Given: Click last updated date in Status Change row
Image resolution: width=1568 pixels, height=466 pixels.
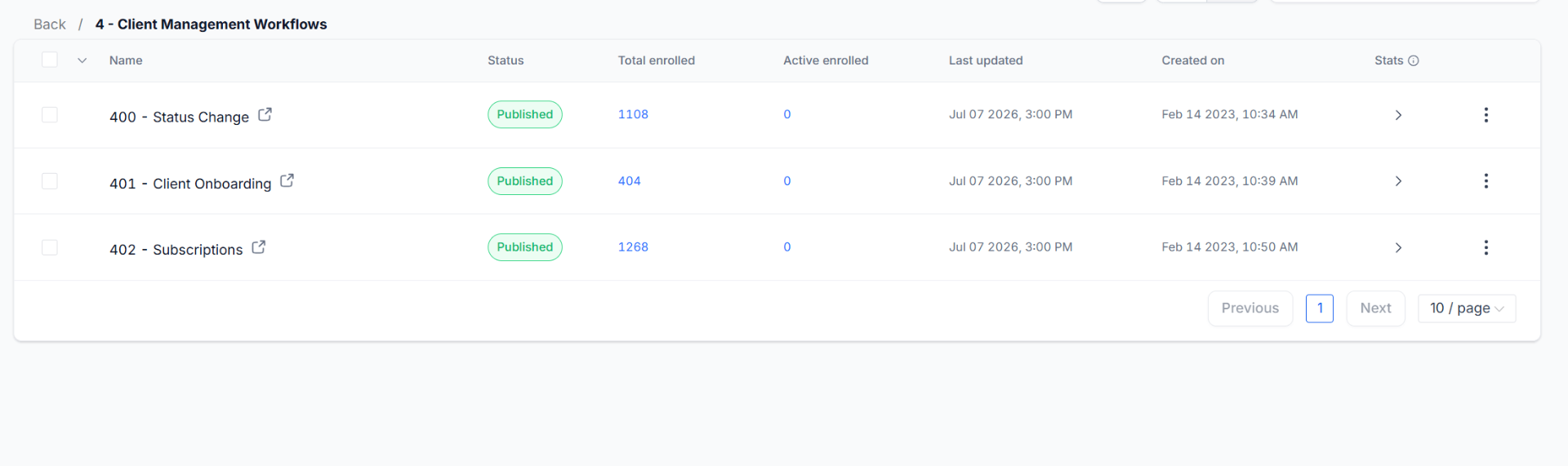Looking at the screenshot, I should click(1011, 114).
